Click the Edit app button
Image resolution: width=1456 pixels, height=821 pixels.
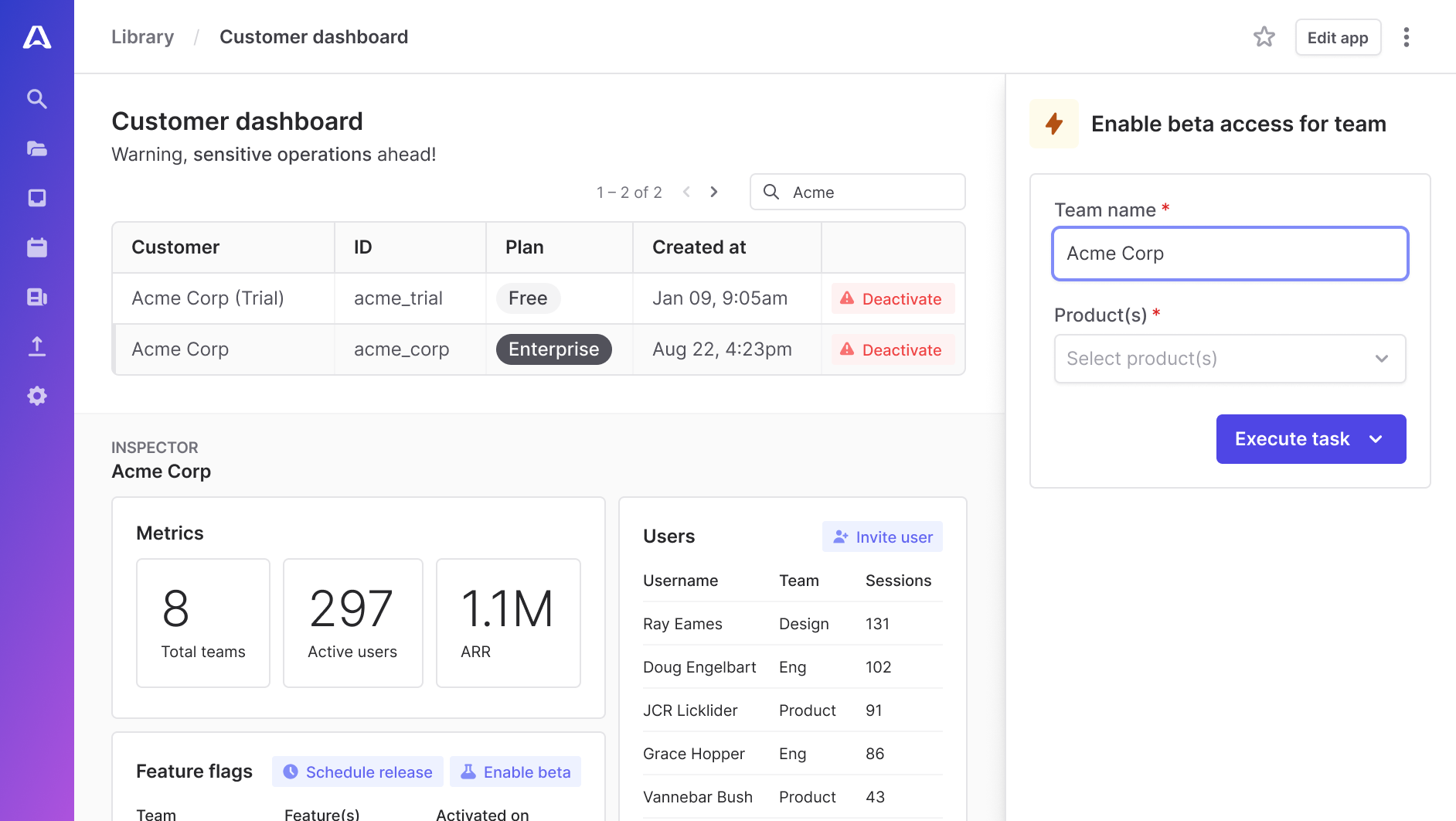pyautogui.click(x=1338, y=37)
